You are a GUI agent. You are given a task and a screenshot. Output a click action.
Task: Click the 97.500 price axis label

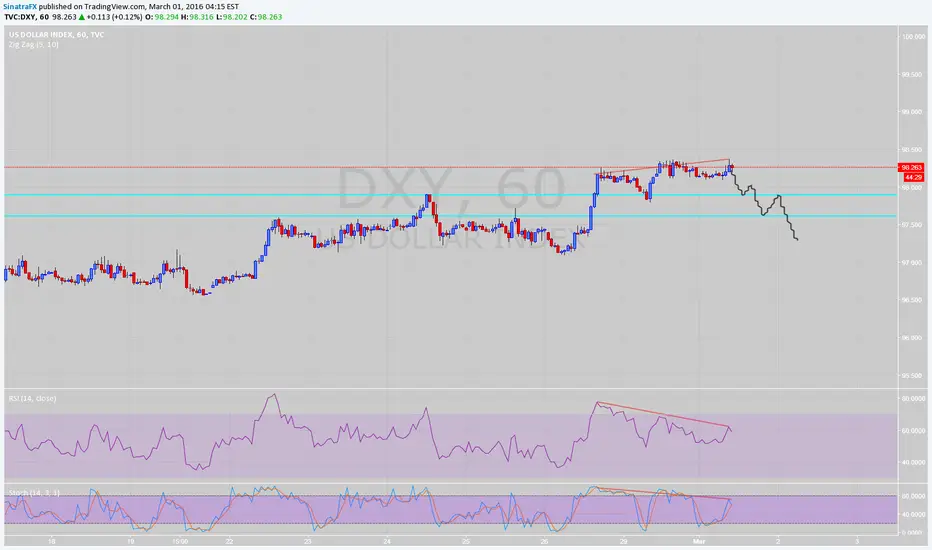coord(914,225)
